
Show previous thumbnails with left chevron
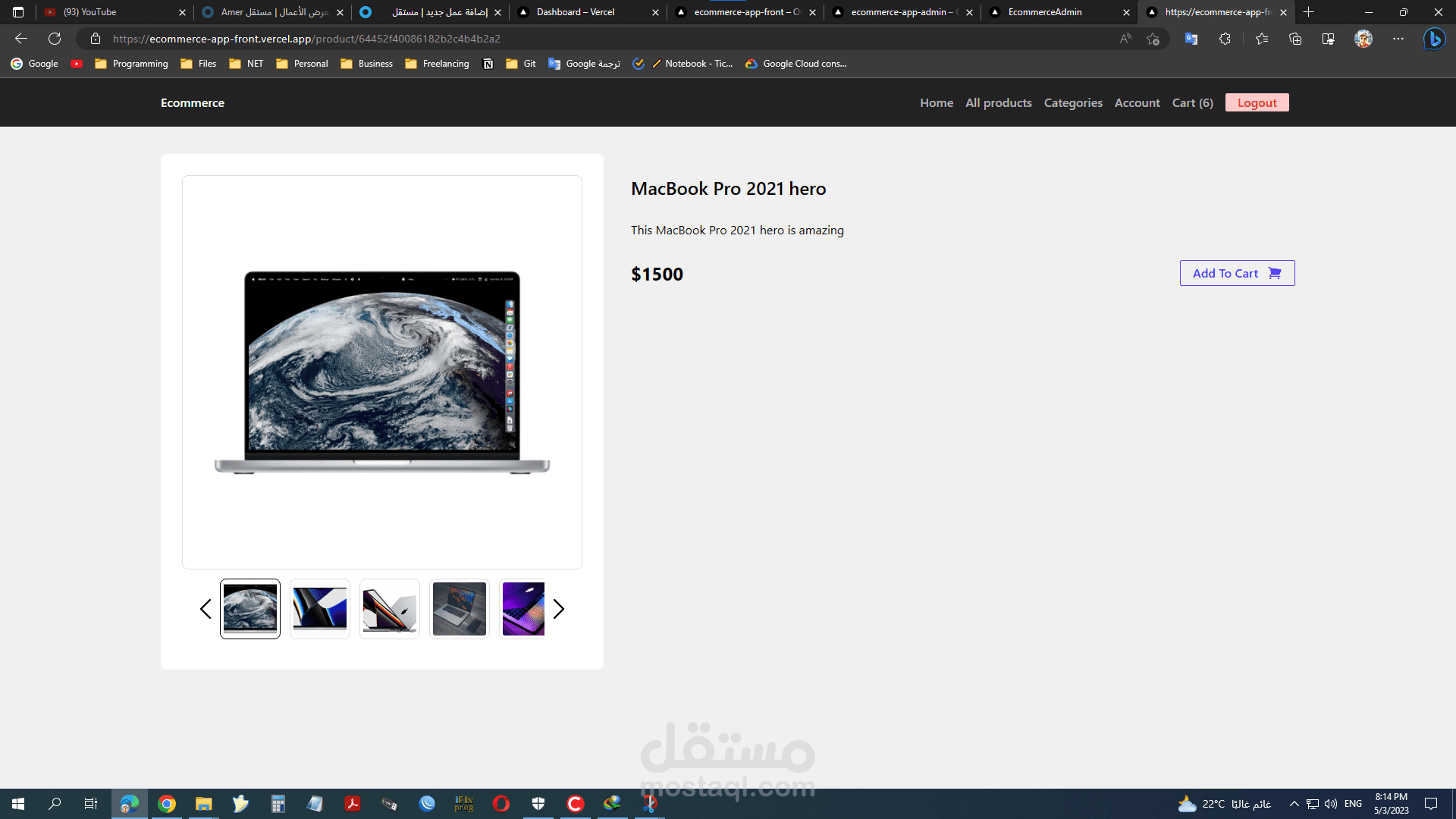click(205, 609)
